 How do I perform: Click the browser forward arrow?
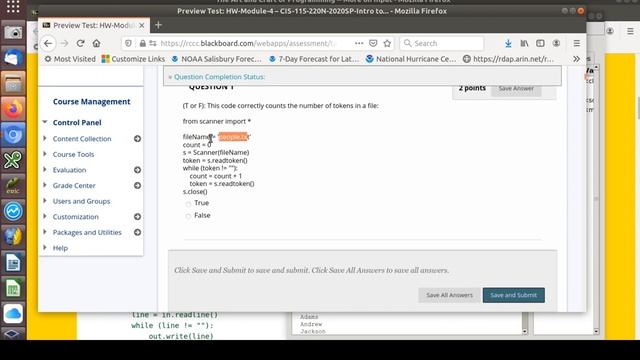[x=64, y=43]
